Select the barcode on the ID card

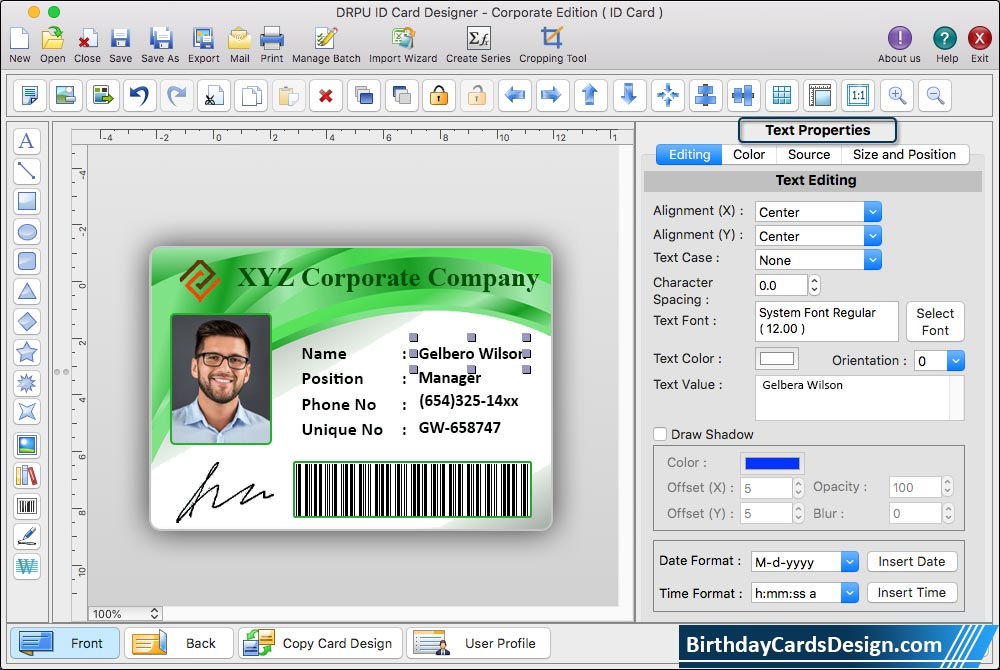(x=412, y=489)
